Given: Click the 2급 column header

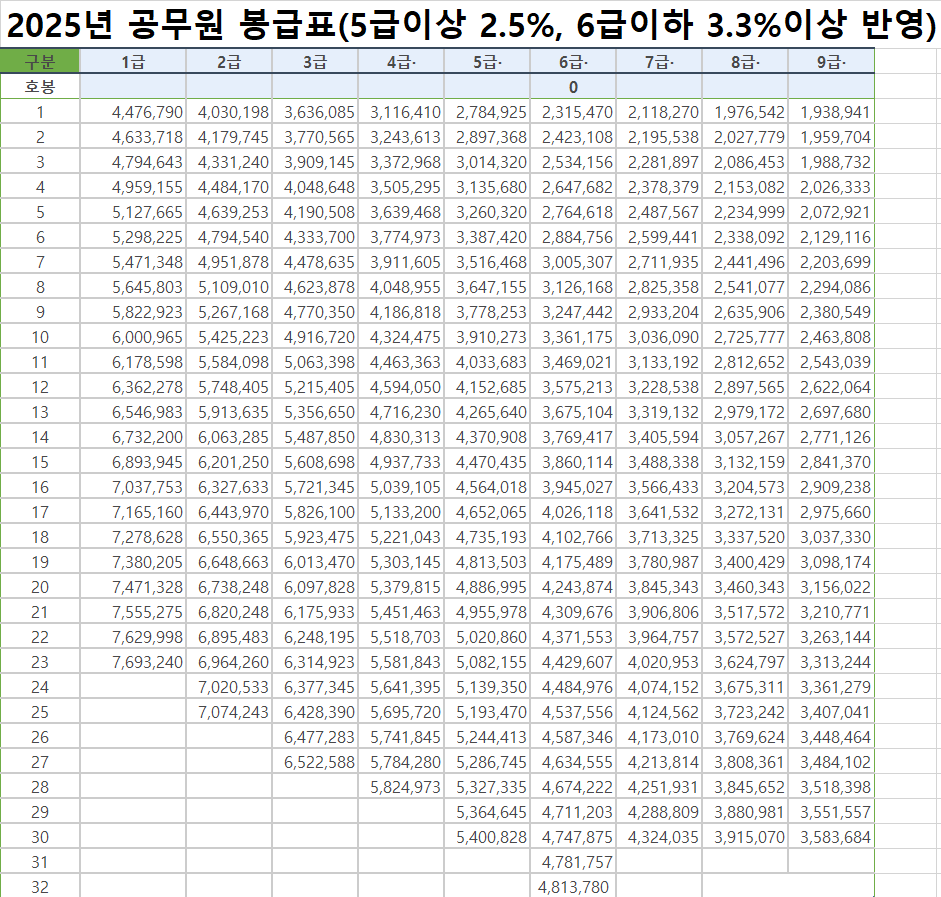Looking at the screenshot, I should [x=229, y=61].
